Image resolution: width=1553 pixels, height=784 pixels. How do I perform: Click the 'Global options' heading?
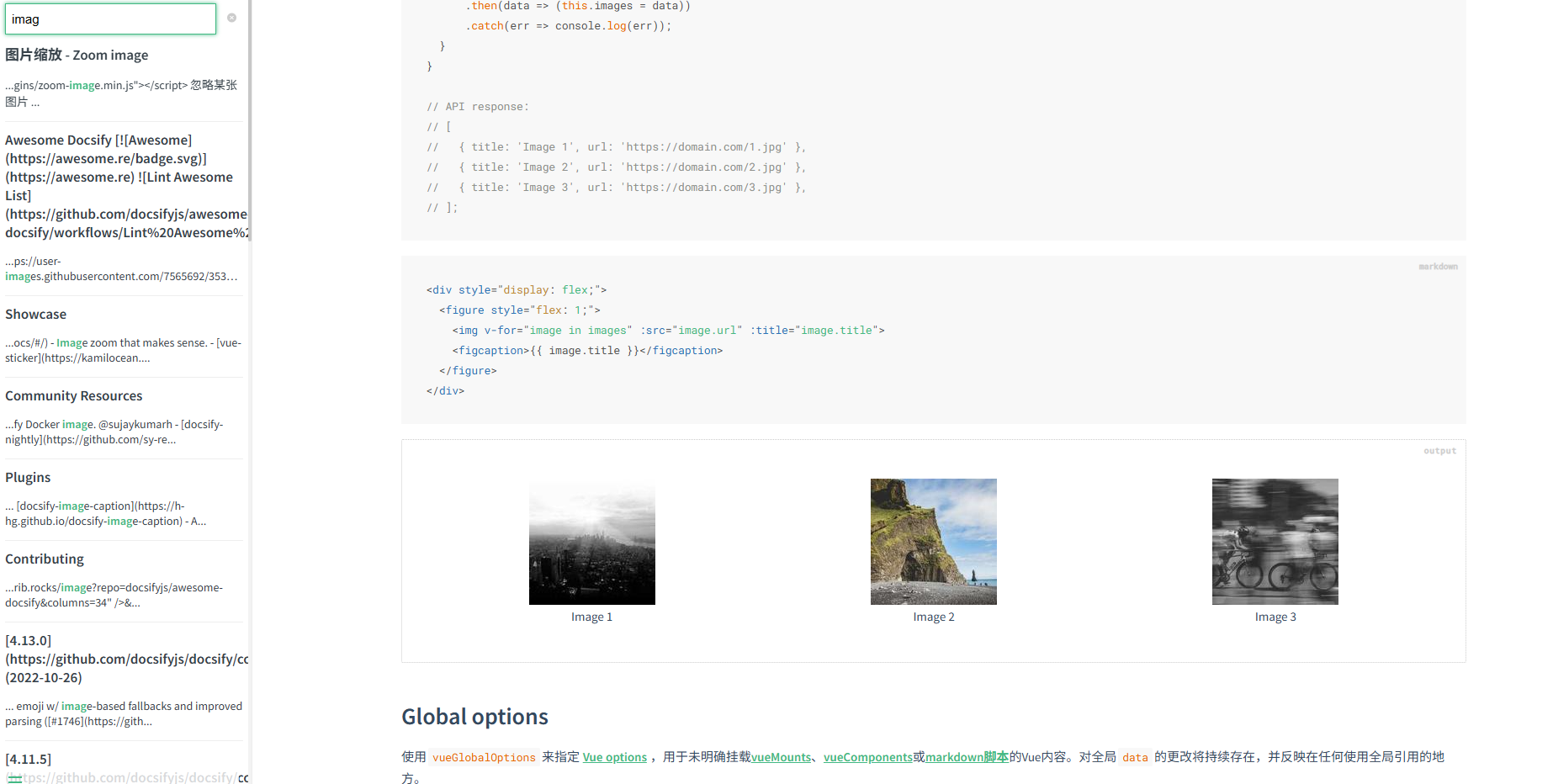(474, 717)
